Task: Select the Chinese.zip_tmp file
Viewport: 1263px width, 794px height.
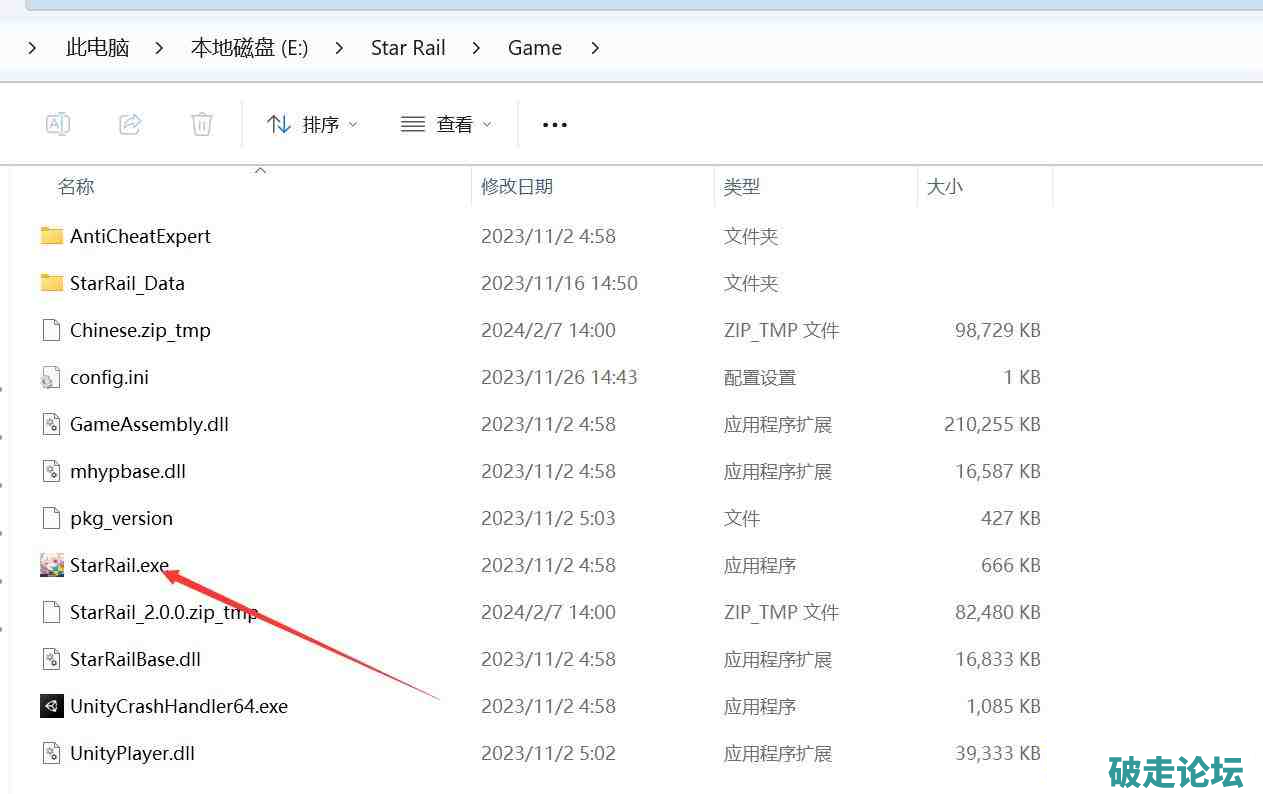Action: coord(140,330)
